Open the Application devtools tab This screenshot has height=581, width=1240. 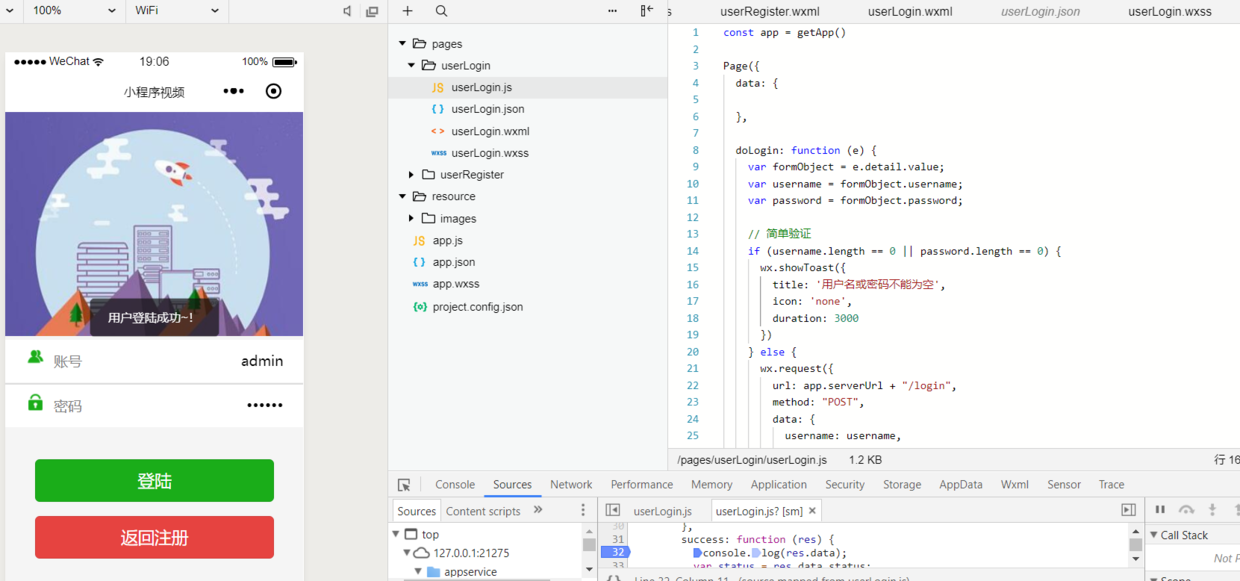[x=779, y=485]
